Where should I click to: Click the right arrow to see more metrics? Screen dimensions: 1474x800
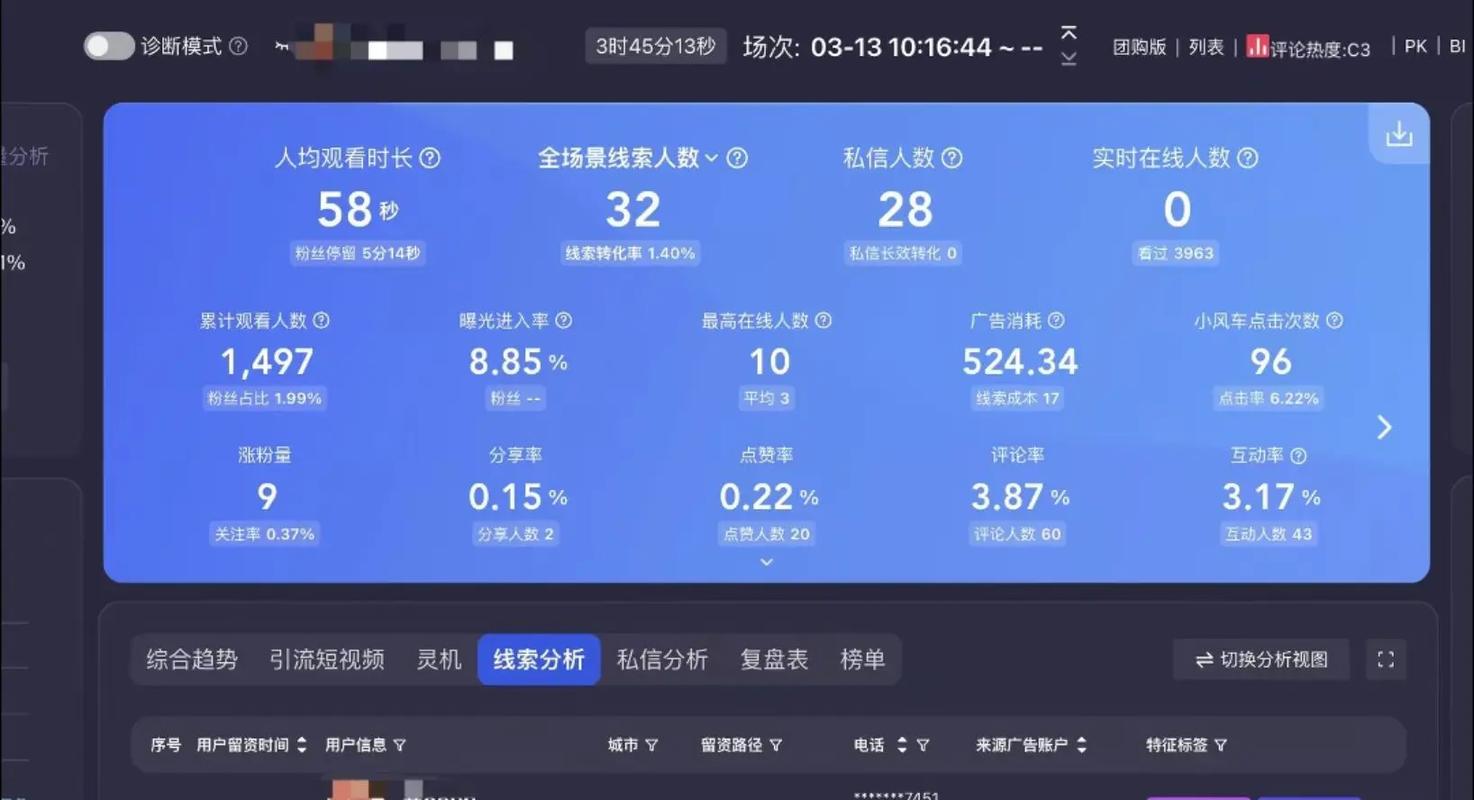click(x=1384, y=427)
